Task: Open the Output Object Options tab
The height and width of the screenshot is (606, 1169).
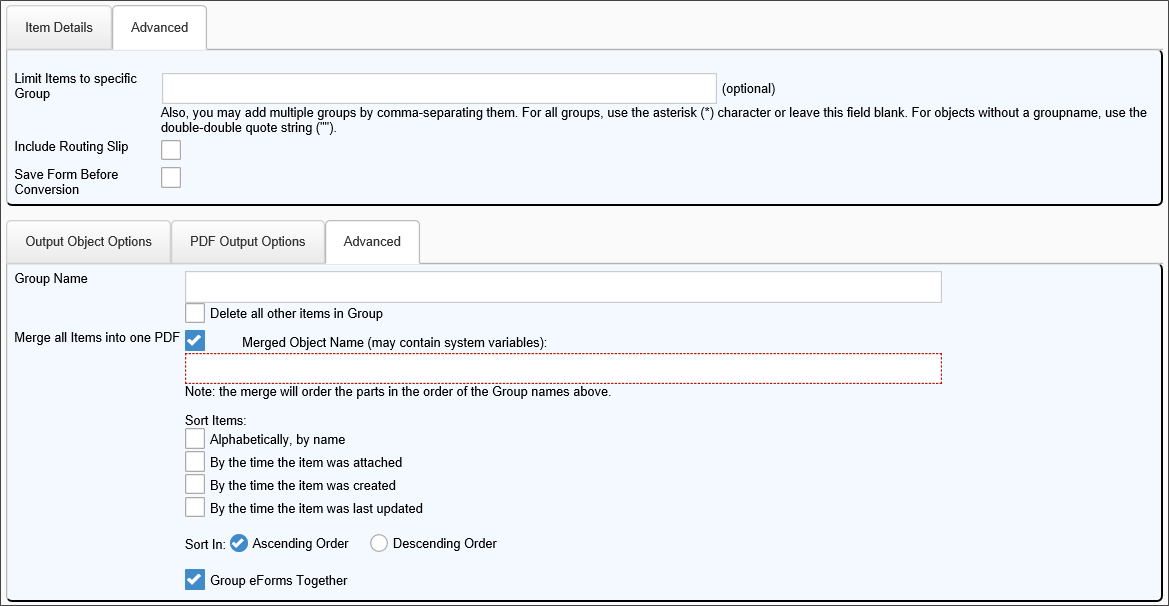Action: point(89,241)
